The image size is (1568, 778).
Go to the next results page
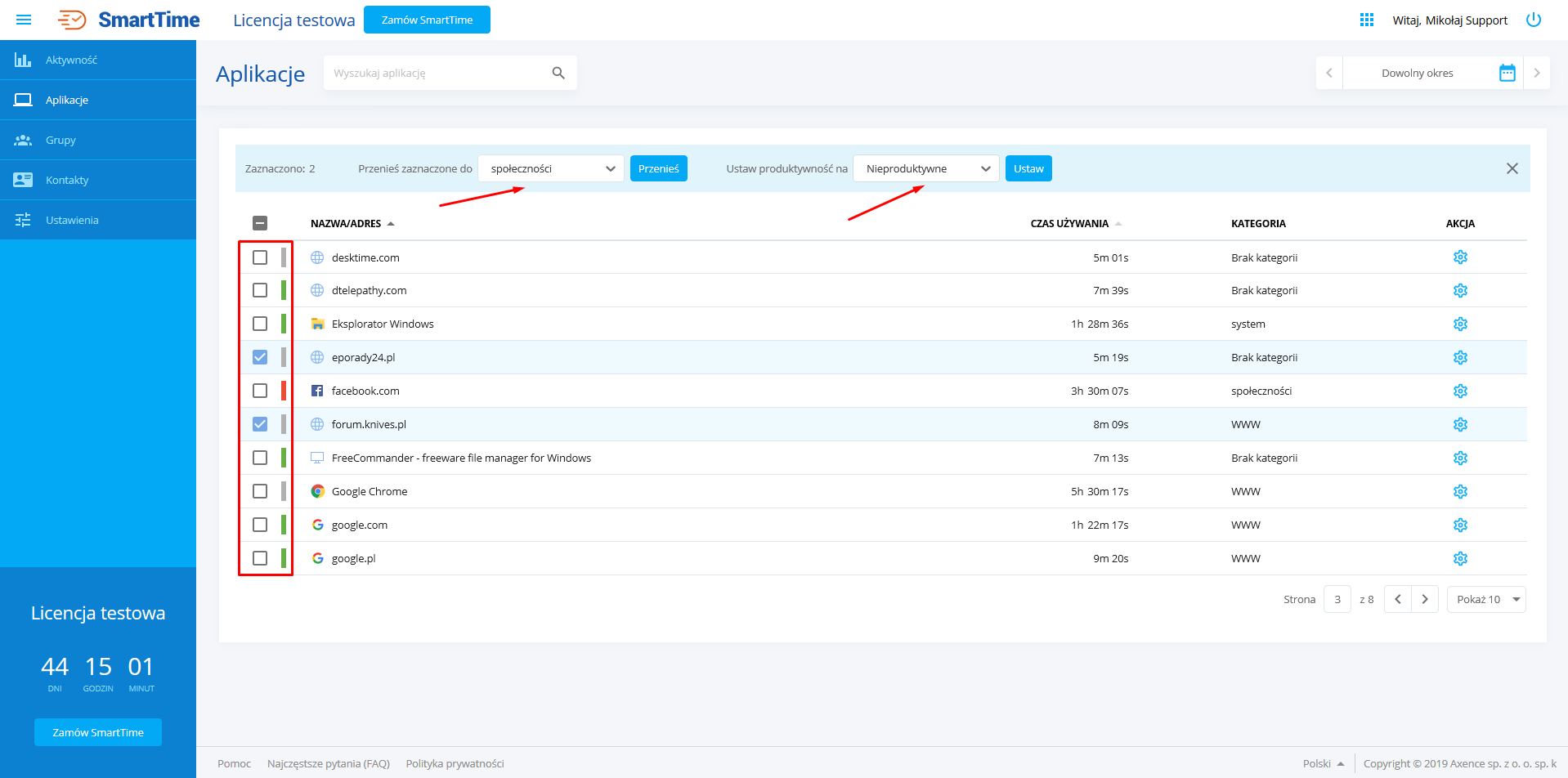click(x=1425, y=599)
